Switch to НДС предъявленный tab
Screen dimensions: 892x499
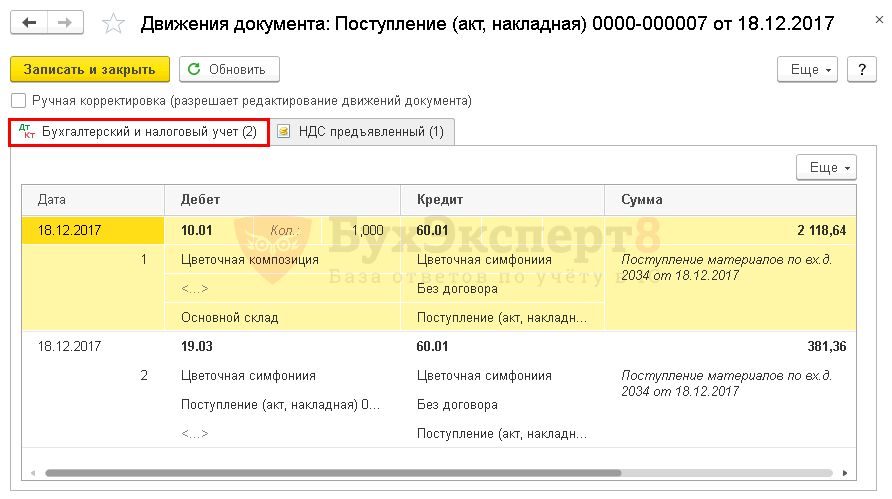tap(362, 132)
